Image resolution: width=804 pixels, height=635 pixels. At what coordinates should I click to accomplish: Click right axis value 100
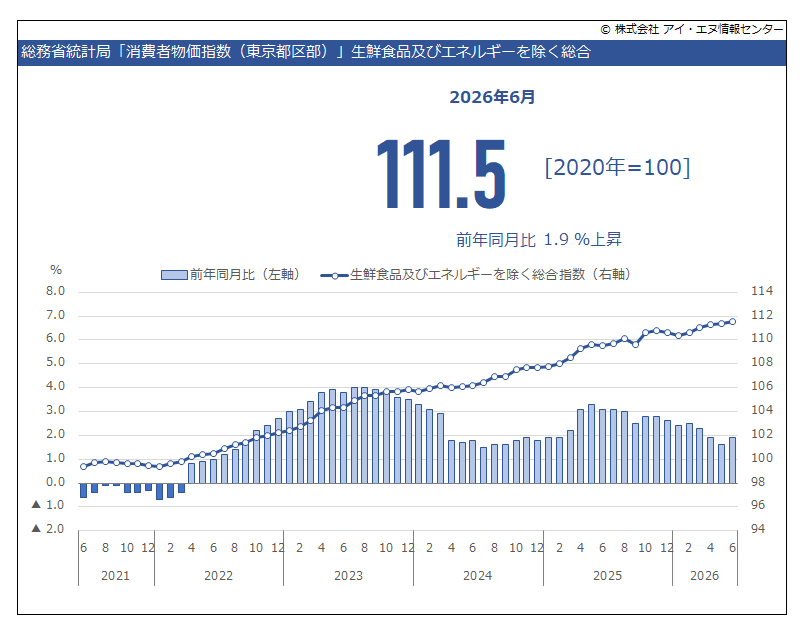[762, 458]
